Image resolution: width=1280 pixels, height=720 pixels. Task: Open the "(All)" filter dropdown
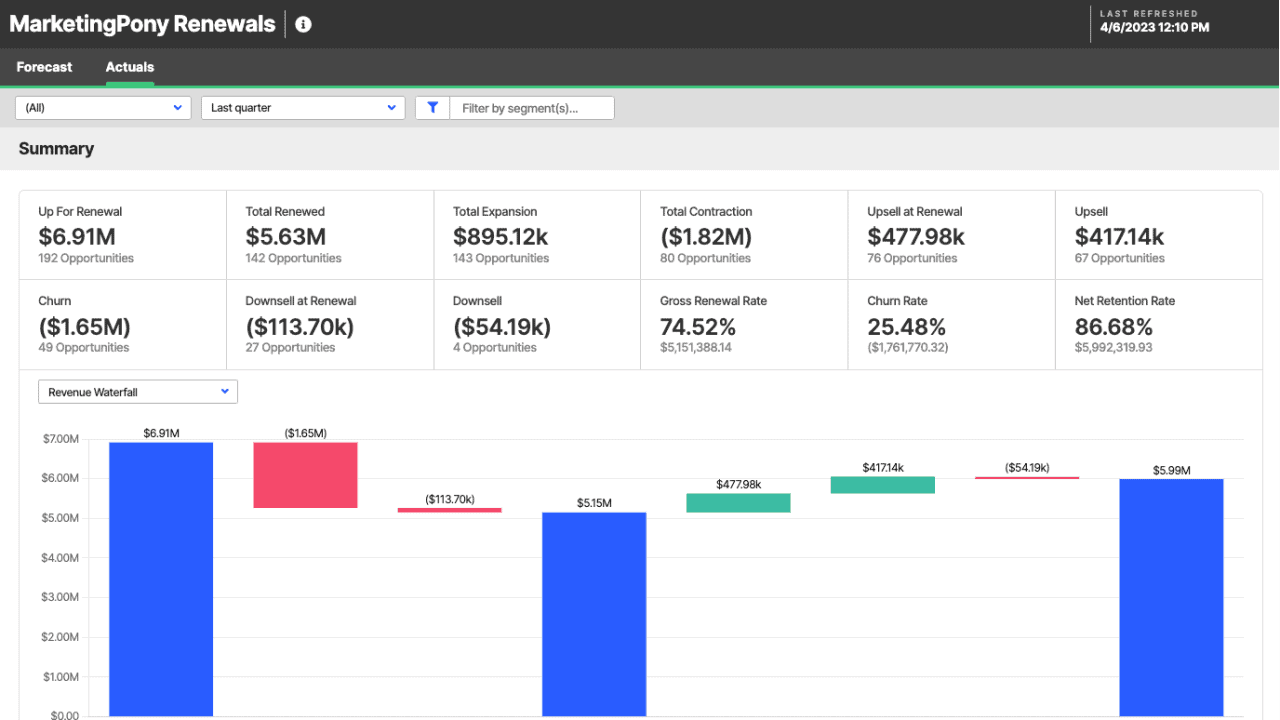(102, 107)
